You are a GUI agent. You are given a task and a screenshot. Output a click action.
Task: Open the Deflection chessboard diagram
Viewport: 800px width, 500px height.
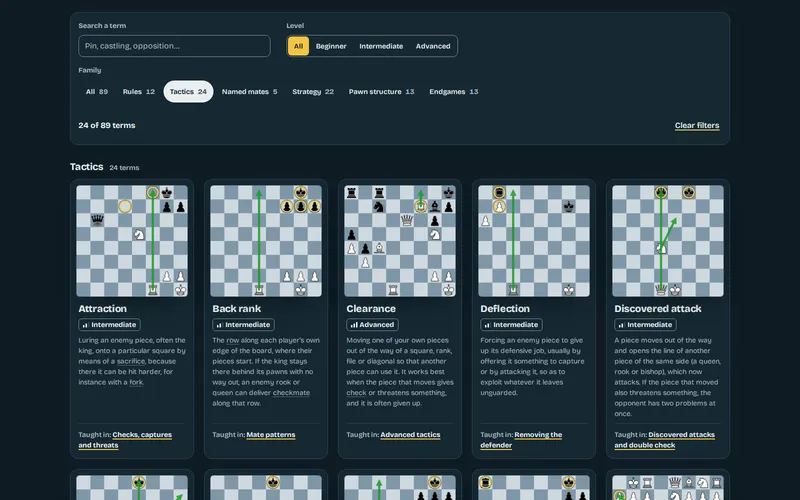click(534, 241)
